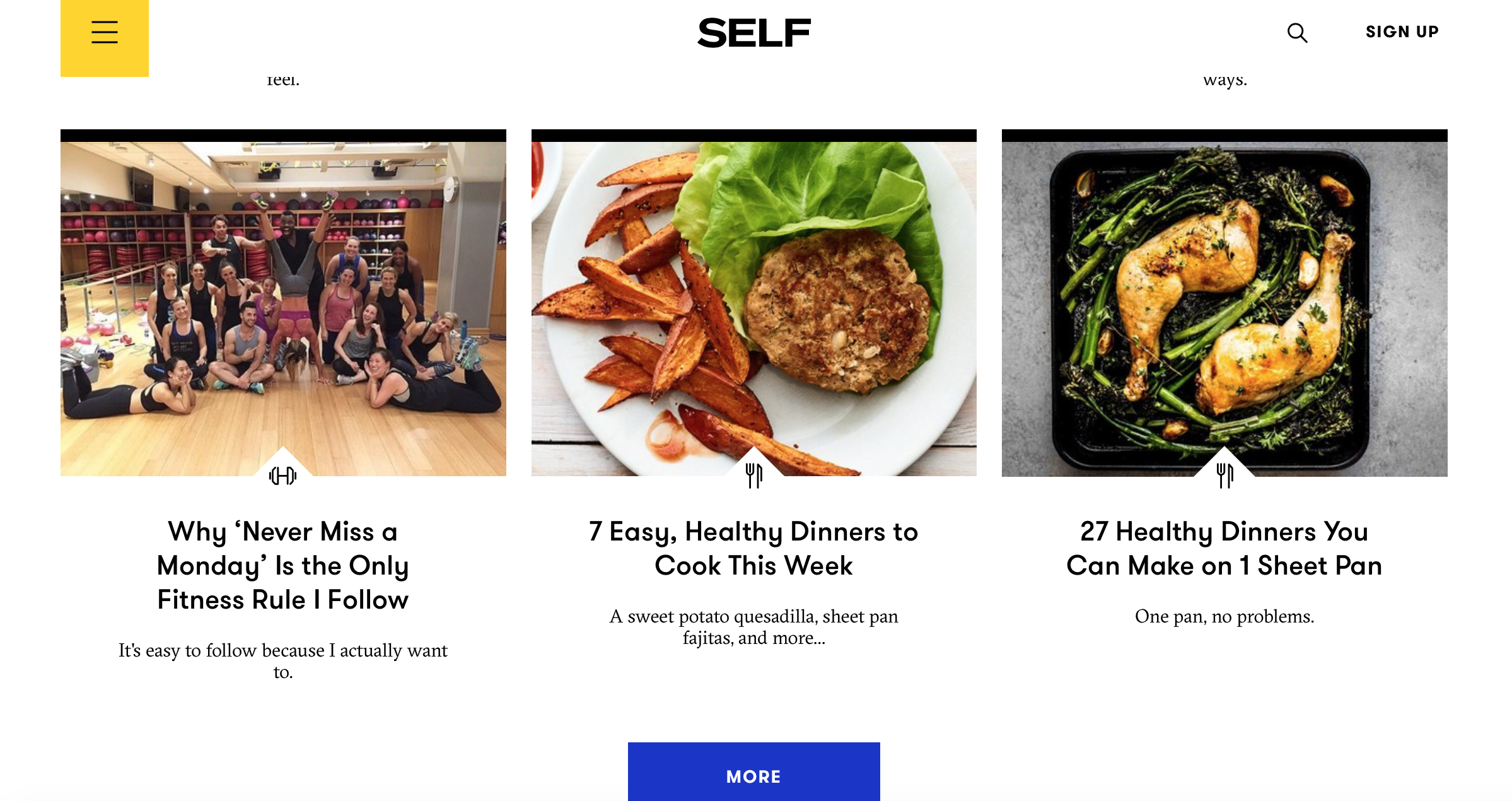Click the dumbbell fitness category icon
The width and height of the screenshot is (1512, 801).
point(282,476)
